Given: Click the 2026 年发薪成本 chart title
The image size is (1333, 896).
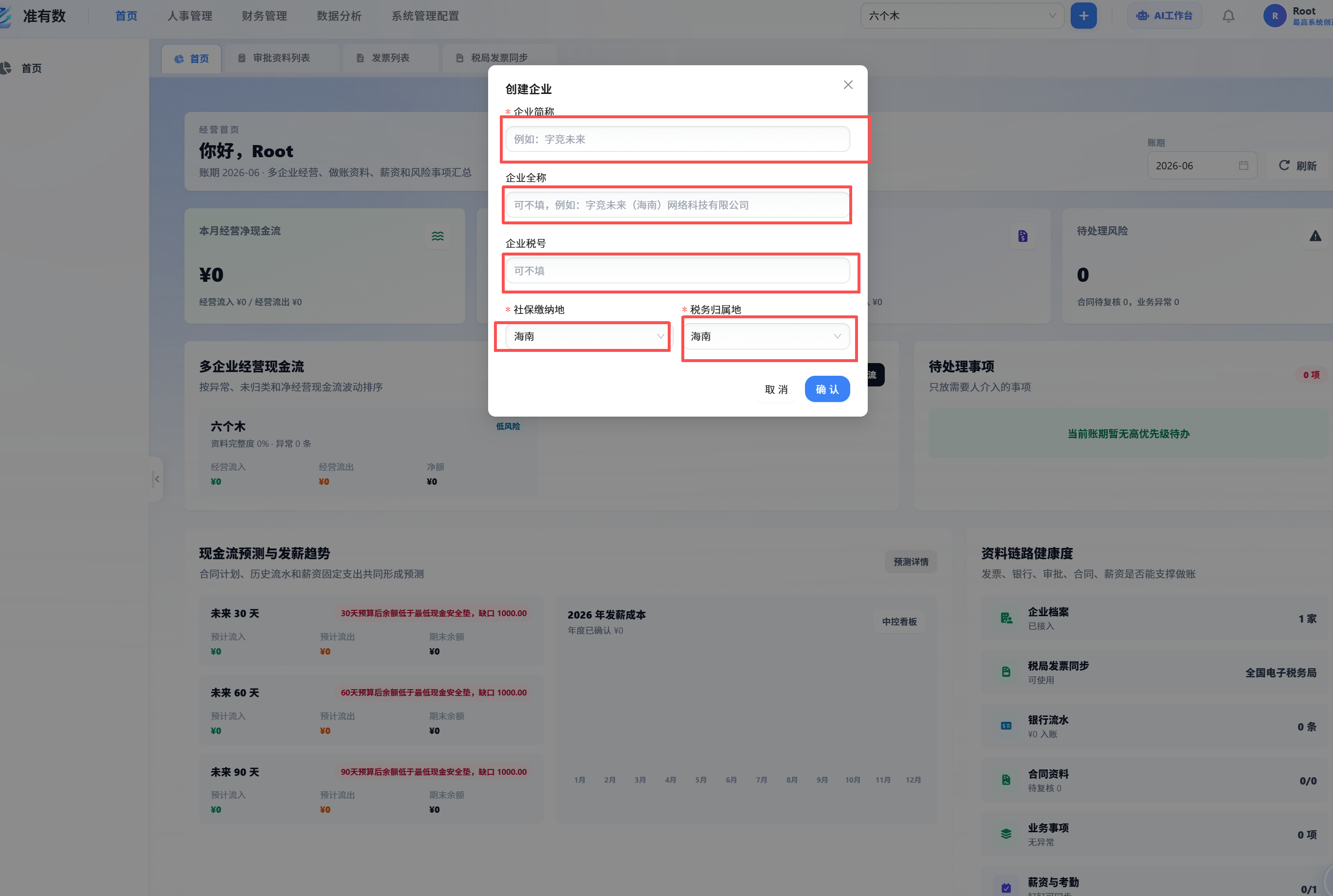Looking at the screenshot, I should coord(606,615).
